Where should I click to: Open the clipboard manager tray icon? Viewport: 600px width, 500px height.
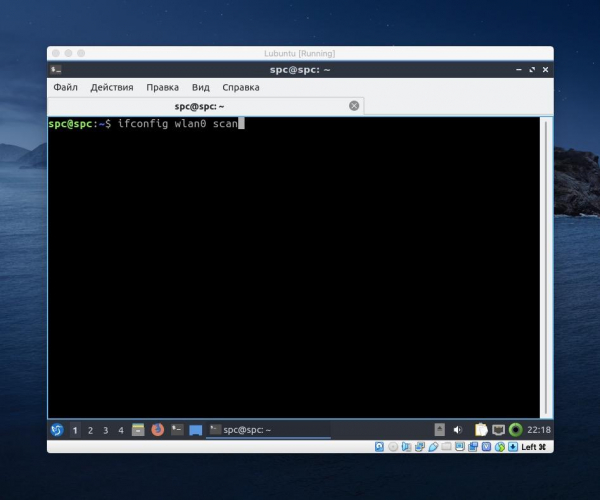pyautogui.click(x=481, y=430)
